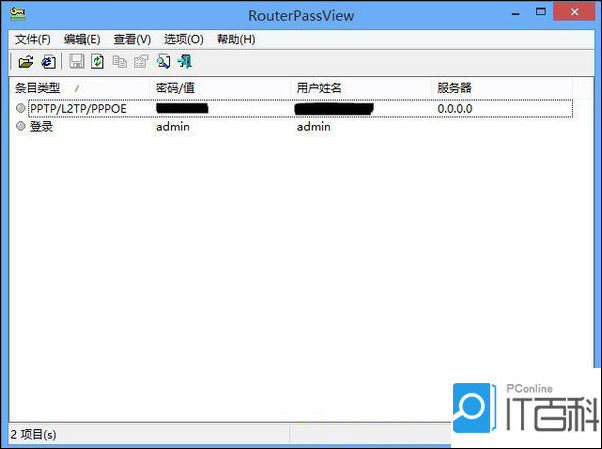This screenshot has height=449, width=602.
Task: Sort by the 用户姓名 column header
Action: click(x=361, y=88)
